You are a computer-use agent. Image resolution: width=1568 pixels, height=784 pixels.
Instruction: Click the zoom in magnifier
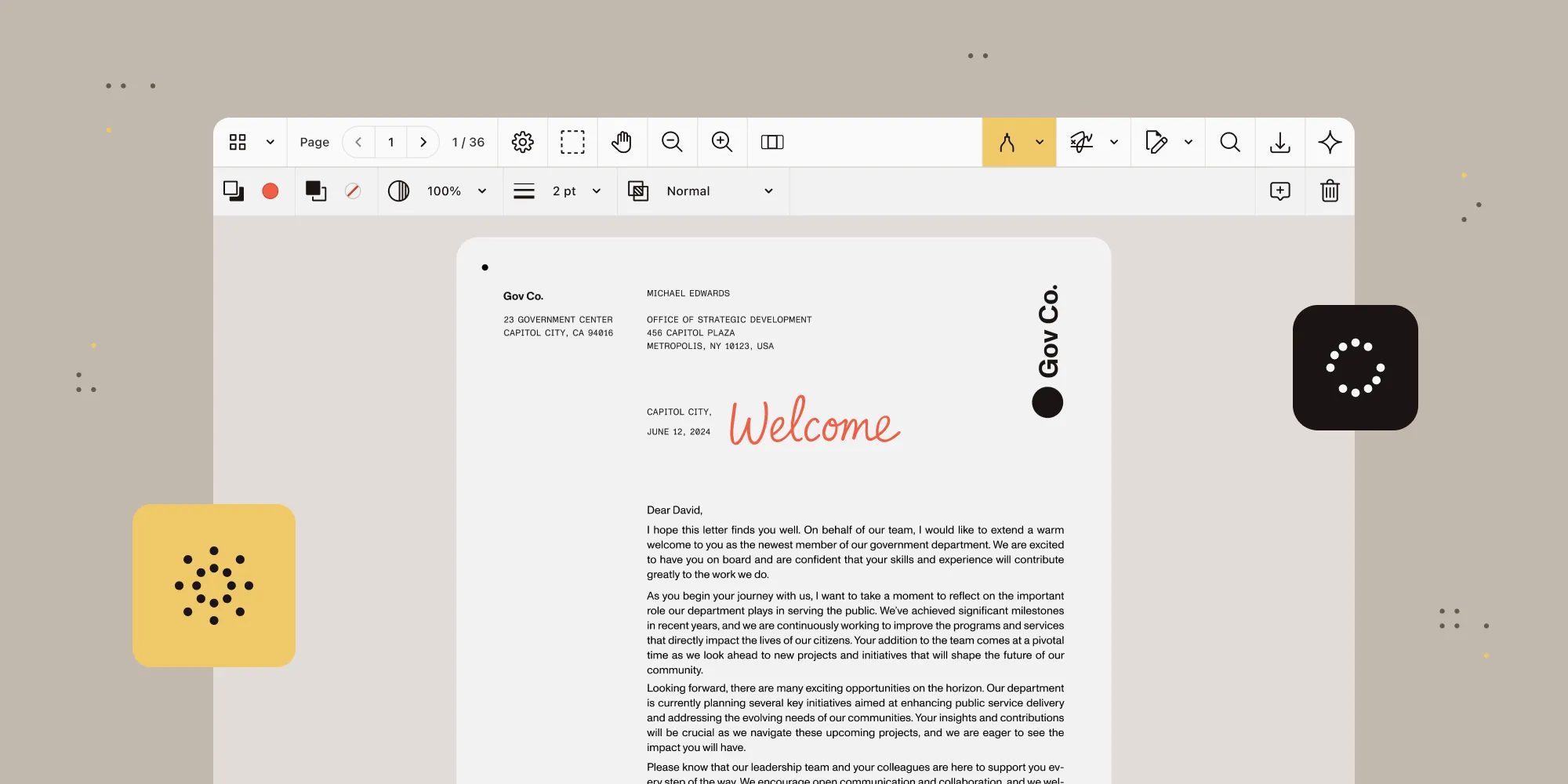pyautogui.click(x=722, y=142)
